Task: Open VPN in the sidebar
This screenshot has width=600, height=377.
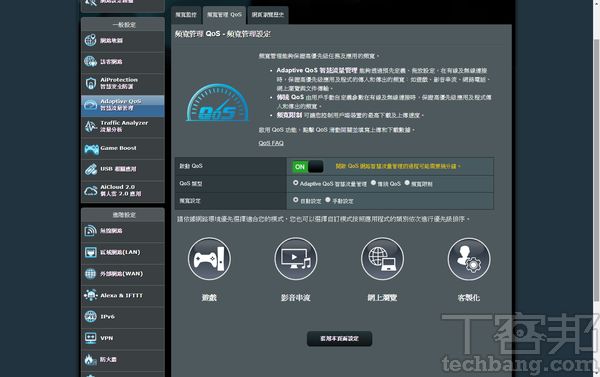Action: click(x=123, y=338)
